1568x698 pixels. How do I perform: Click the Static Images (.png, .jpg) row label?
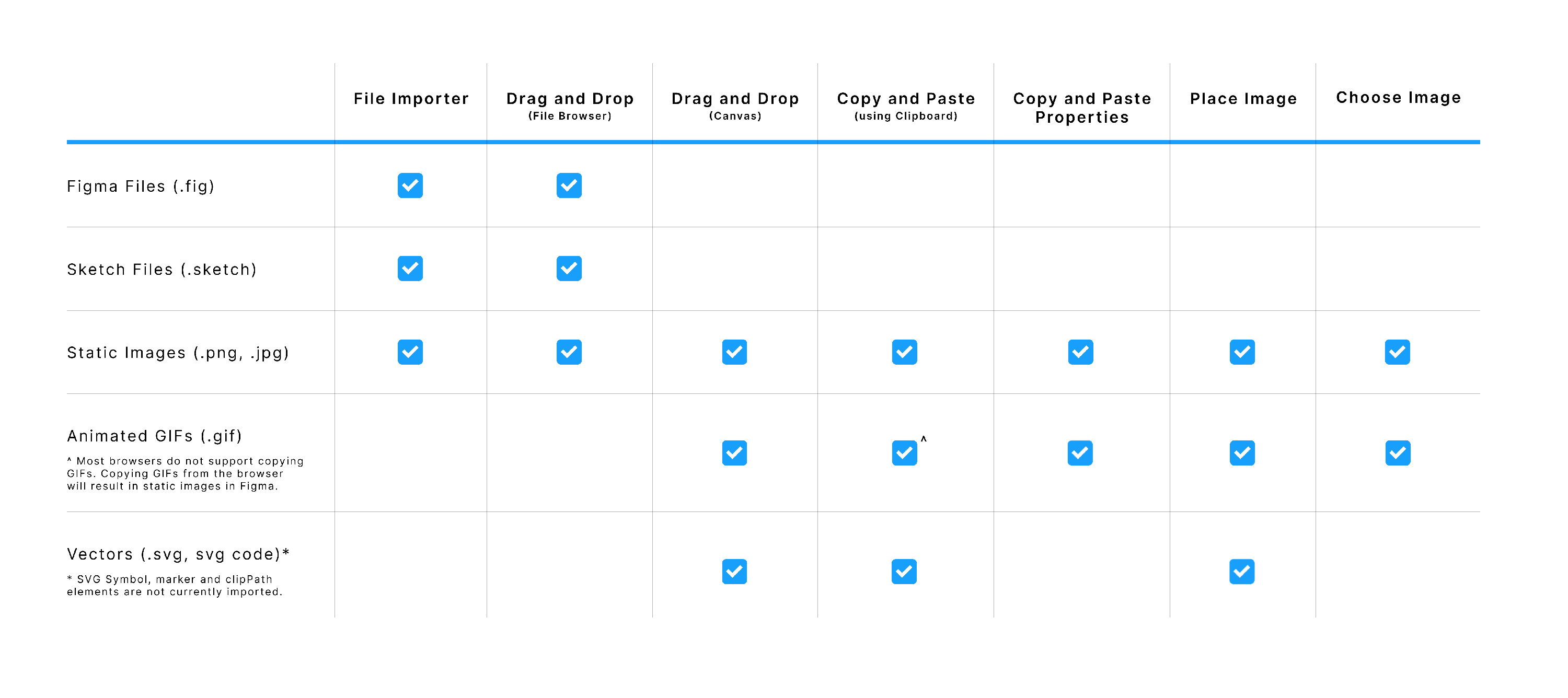pyautogui.click(x=178, y=352)
